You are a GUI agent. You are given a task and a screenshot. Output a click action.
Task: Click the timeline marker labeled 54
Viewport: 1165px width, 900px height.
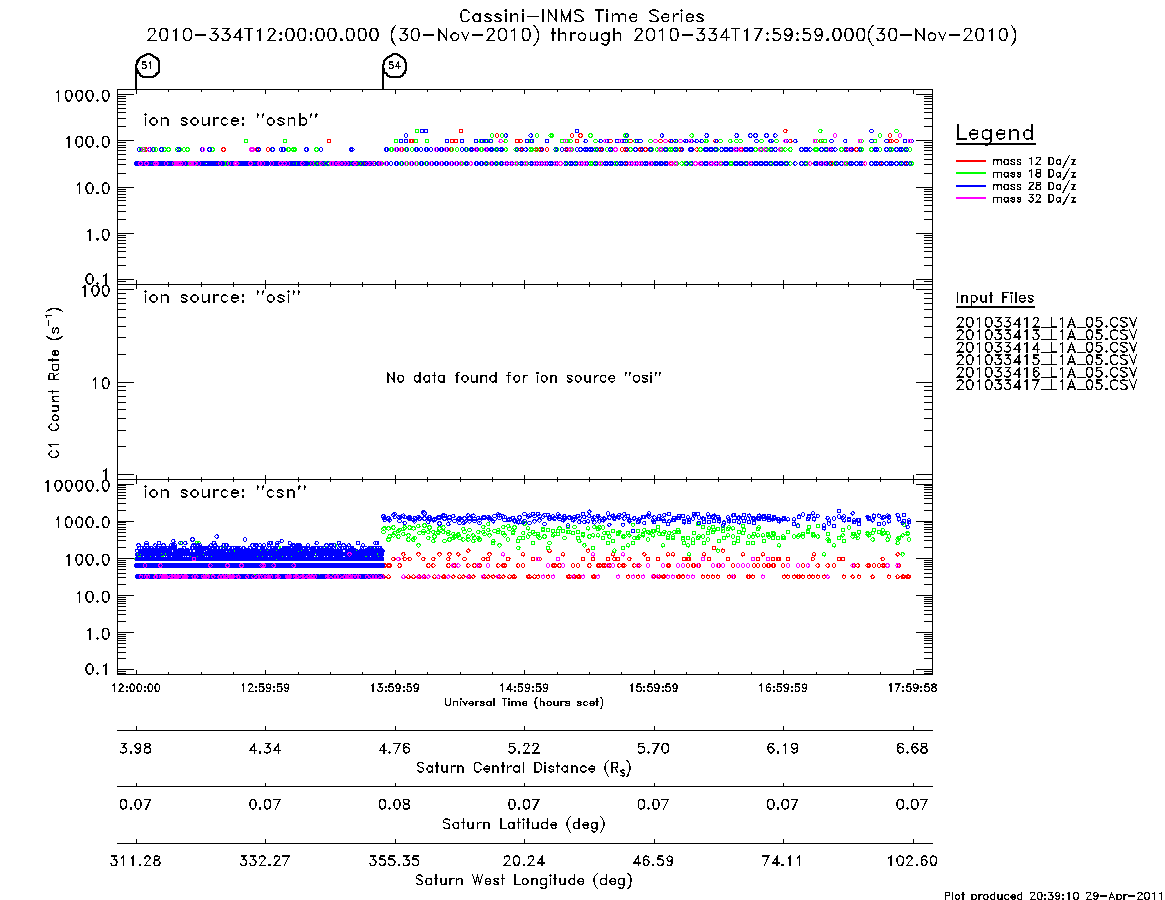click(x=395, y=65)
